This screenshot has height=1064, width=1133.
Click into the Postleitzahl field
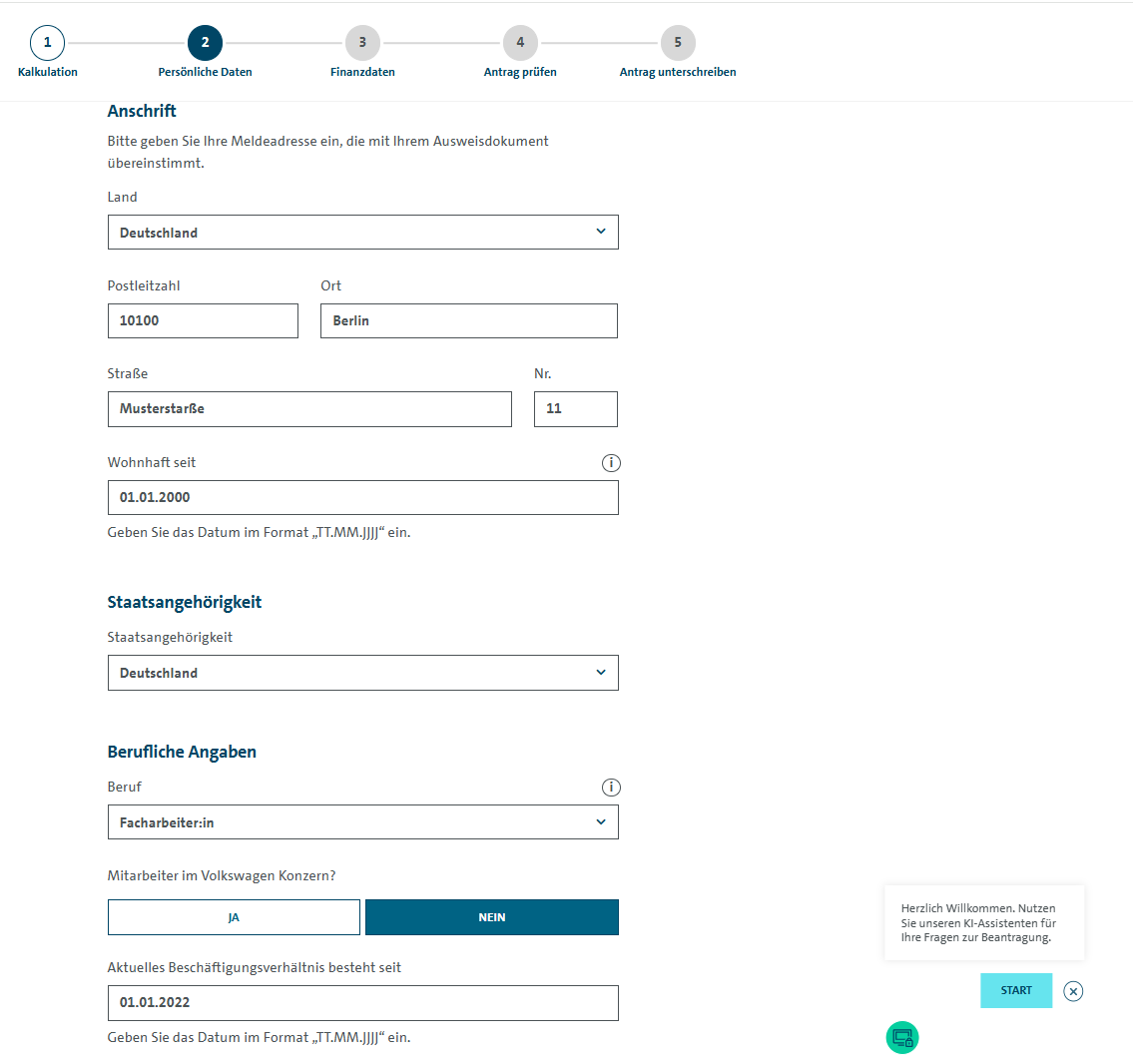203,320
